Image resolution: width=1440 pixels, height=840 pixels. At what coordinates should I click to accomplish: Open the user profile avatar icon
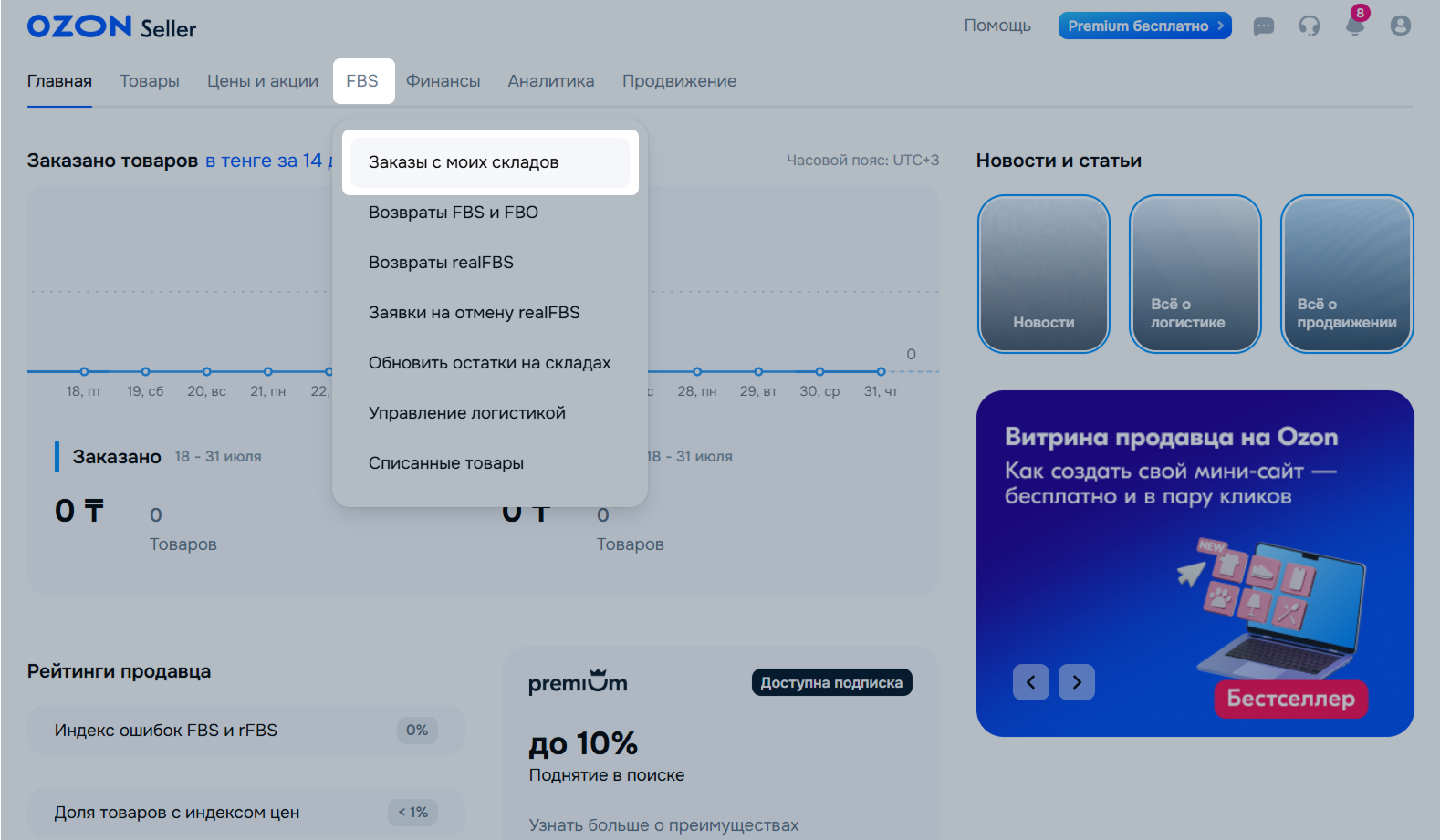point(1401,26)
